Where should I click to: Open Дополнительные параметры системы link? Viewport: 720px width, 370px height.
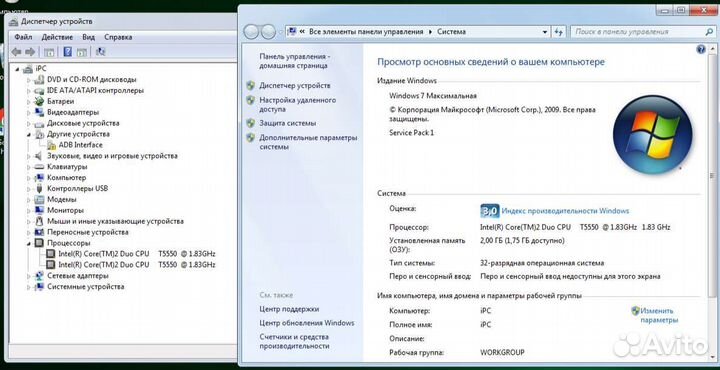308,142
